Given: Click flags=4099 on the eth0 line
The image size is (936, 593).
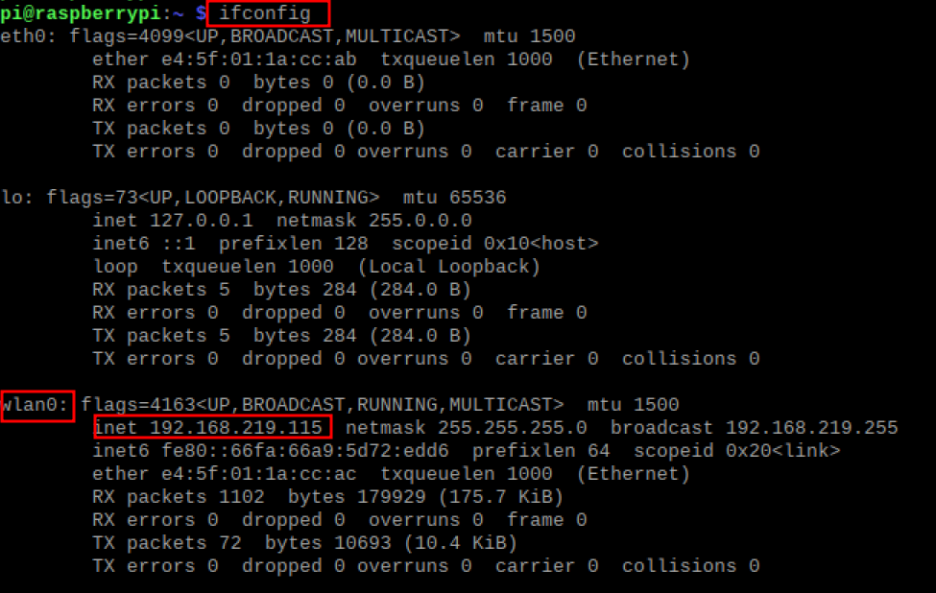Looking at the screenshot, I should tap(127, 36).
